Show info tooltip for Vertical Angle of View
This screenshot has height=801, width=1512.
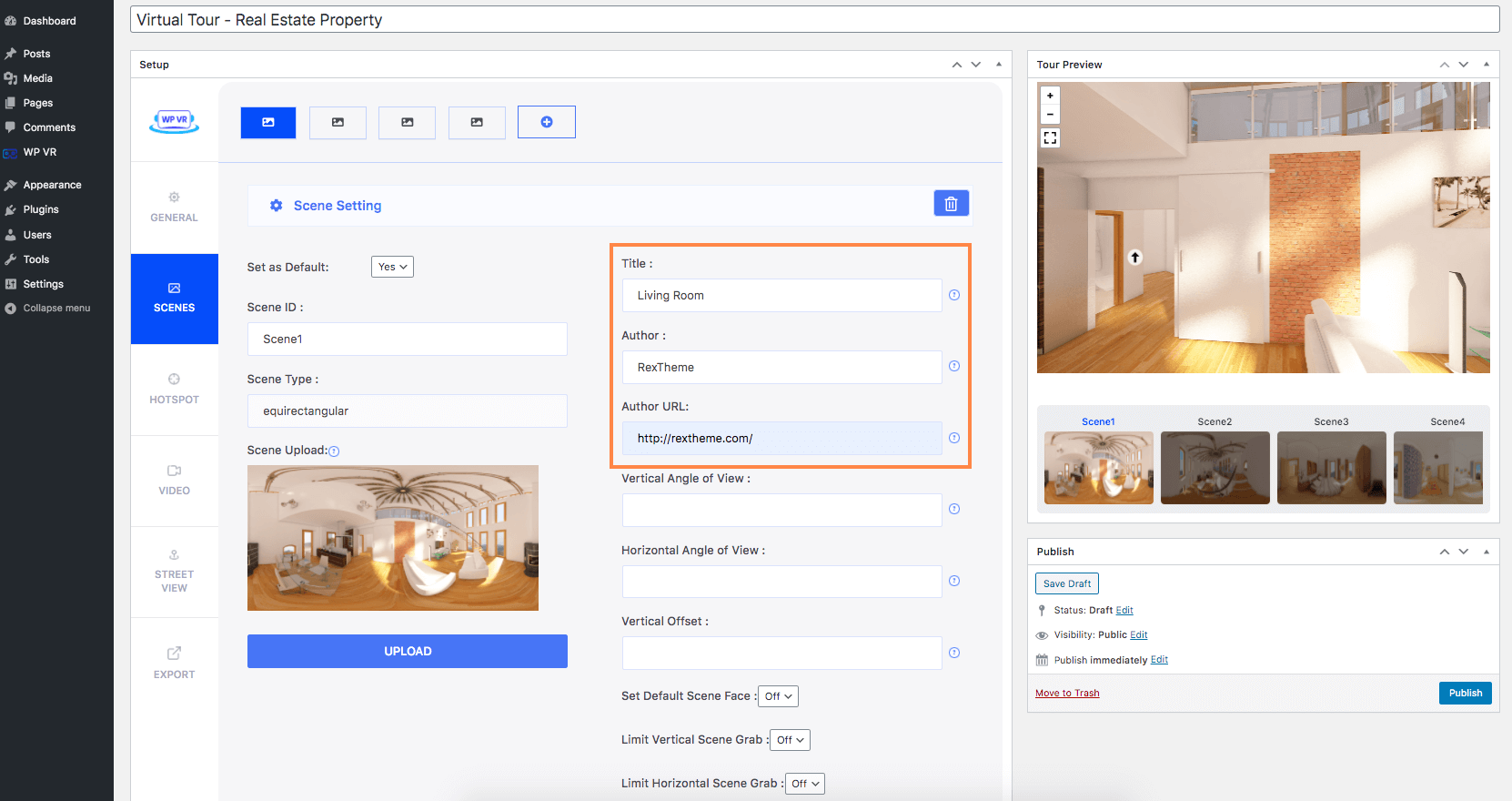[954, 509]
